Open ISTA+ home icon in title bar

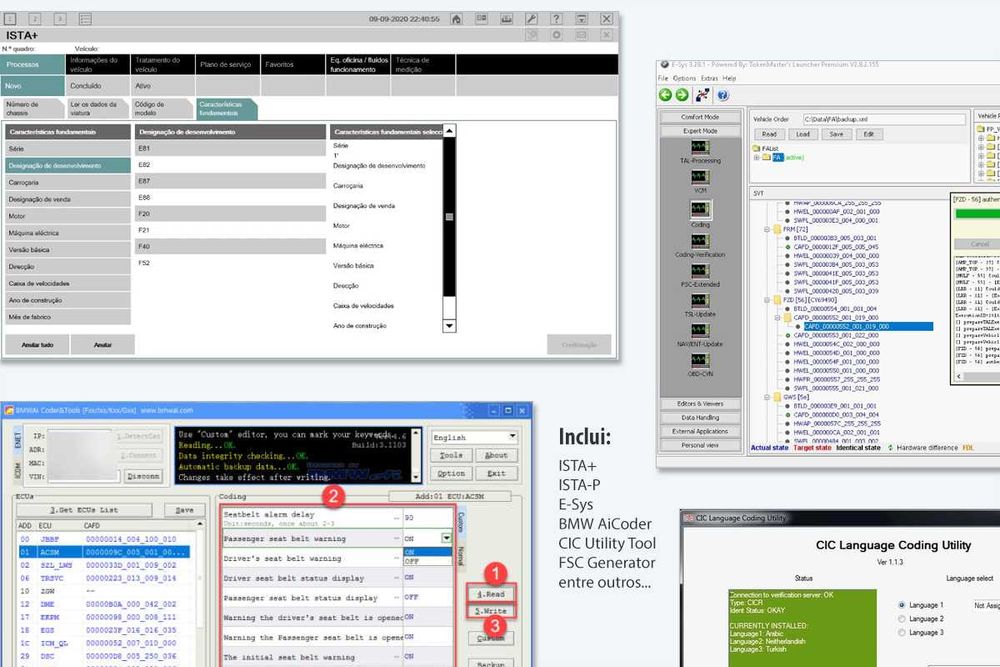tap(456, 19)
